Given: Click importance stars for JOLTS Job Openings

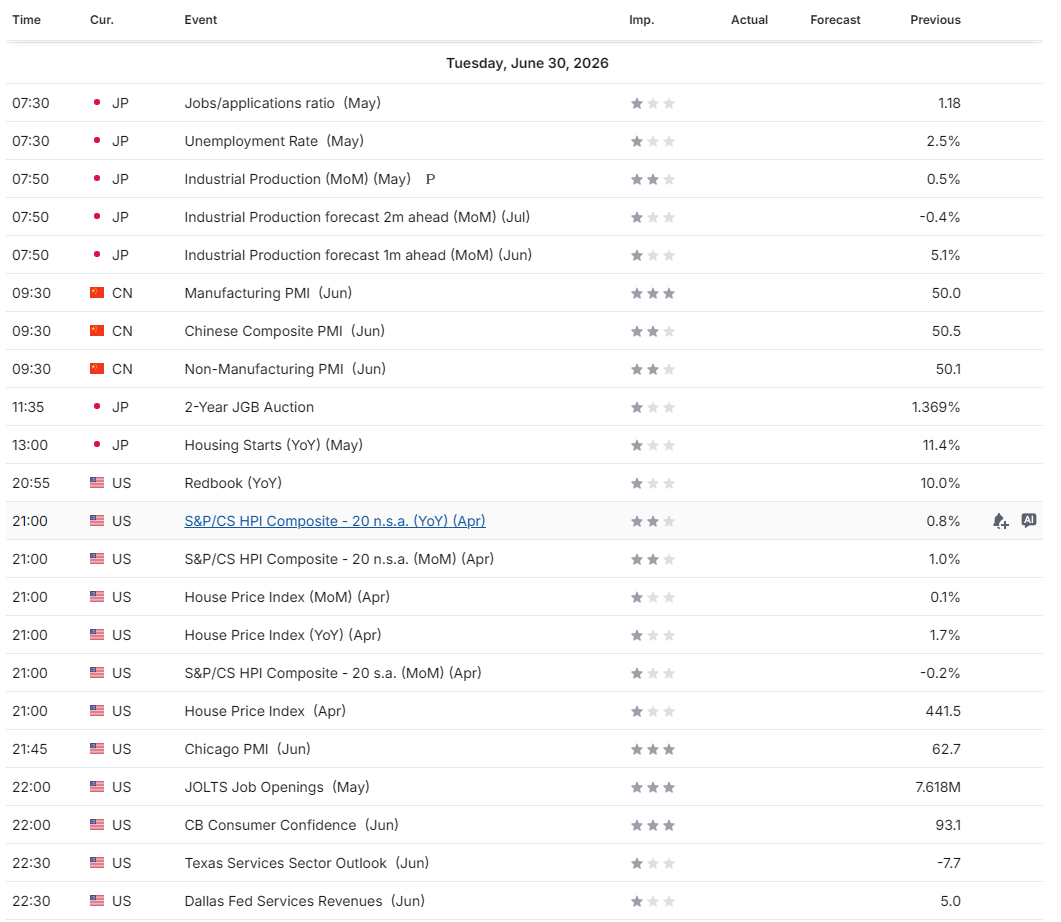Looking at the screenshot, I should coord(653,787).
